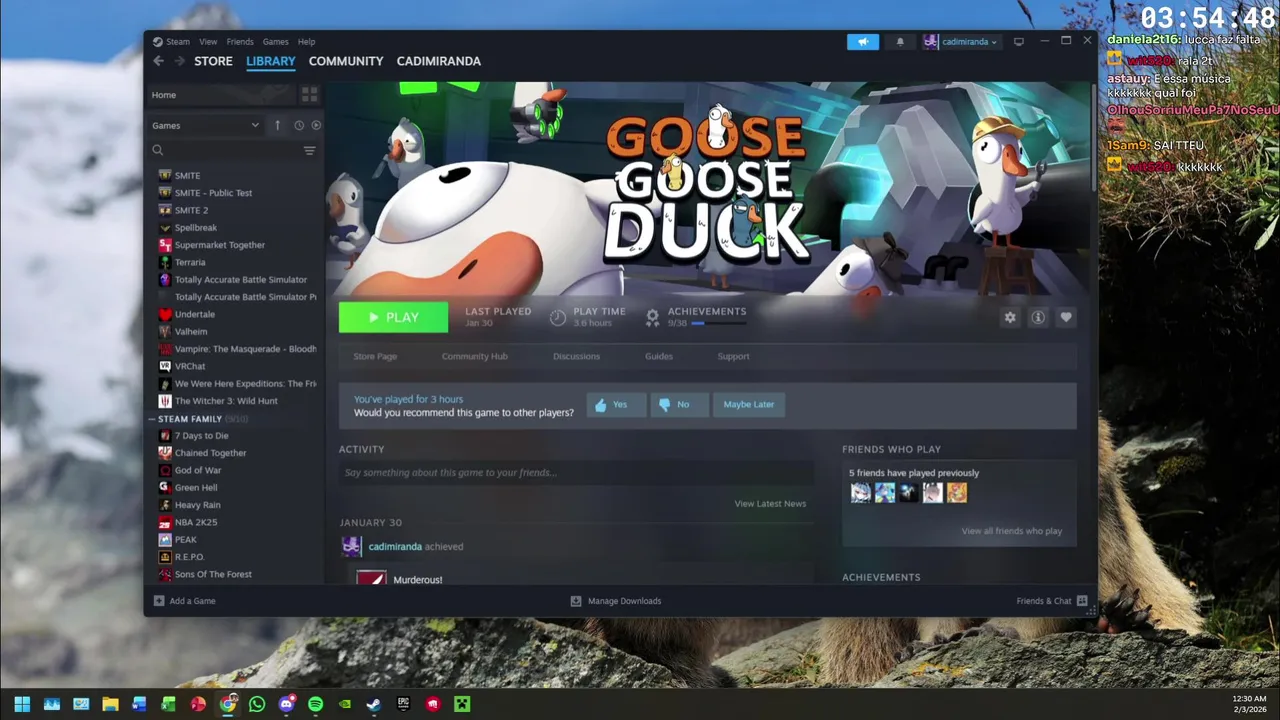Open the Games filter dropdown

pos(205,125)
